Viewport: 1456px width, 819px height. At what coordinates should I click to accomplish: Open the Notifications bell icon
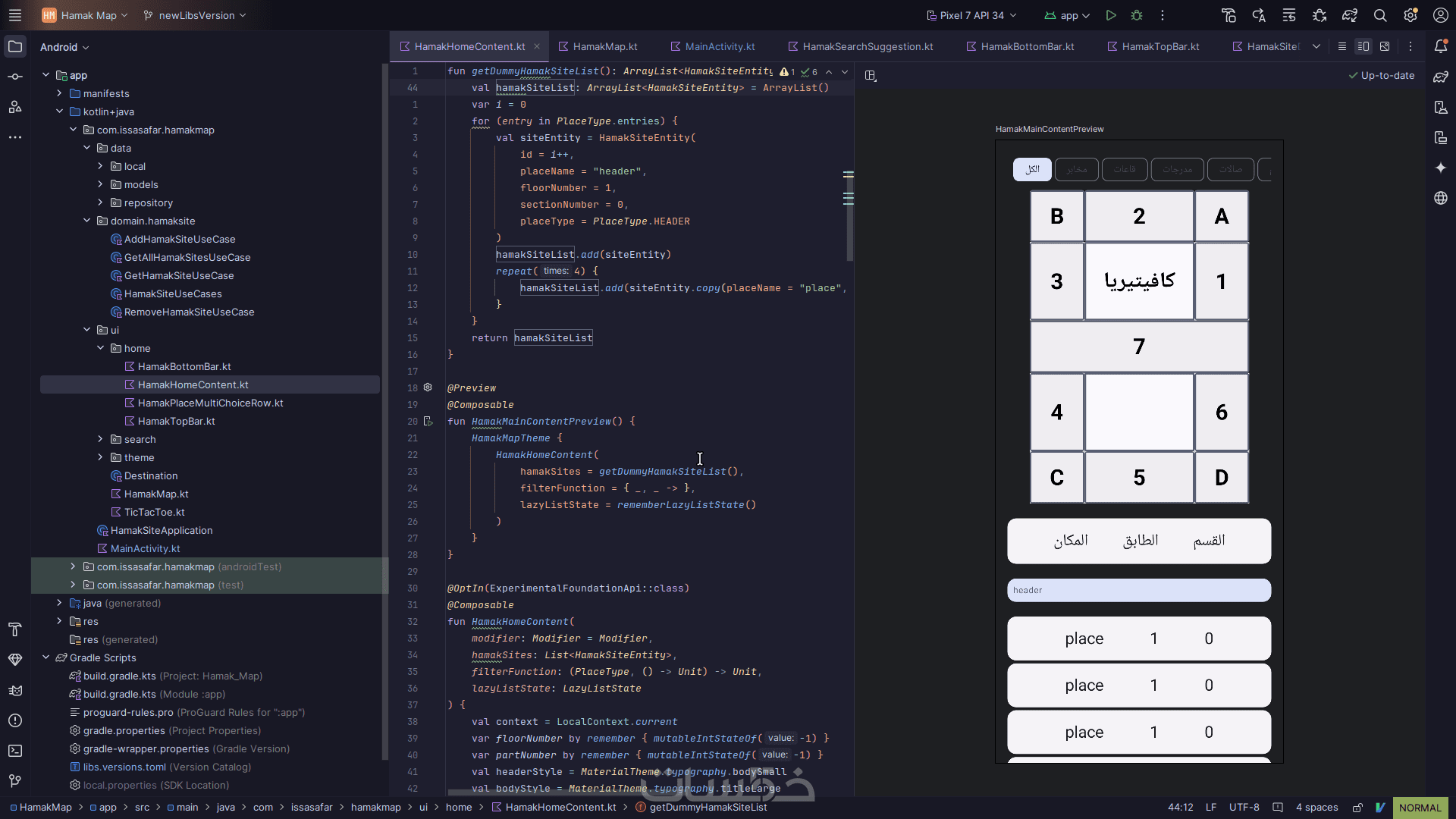(1441, 46)
